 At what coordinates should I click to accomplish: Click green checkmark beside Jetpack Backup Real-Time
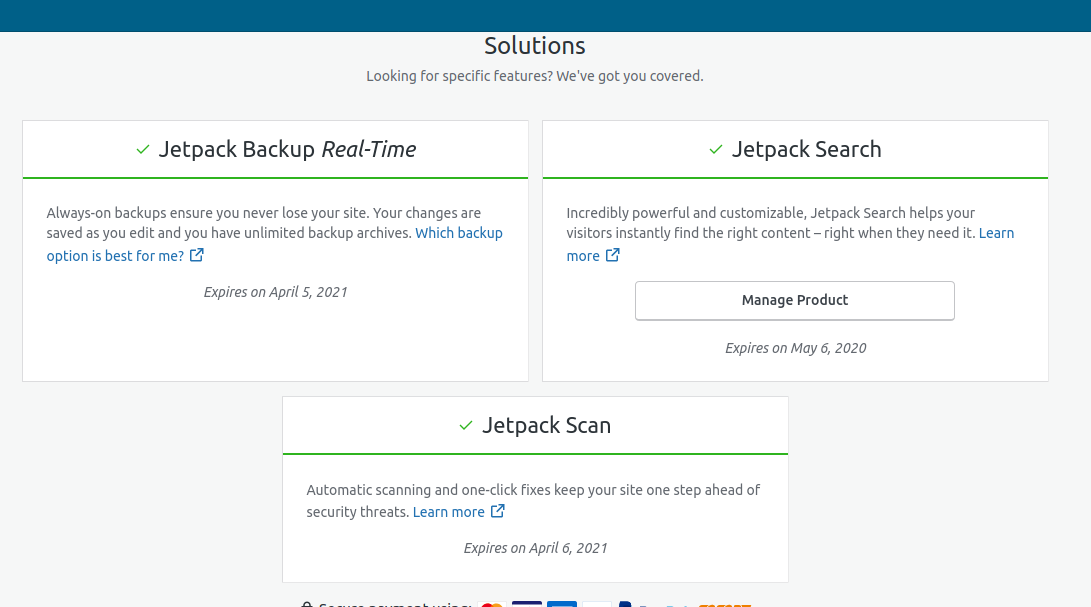click(143, 149)
